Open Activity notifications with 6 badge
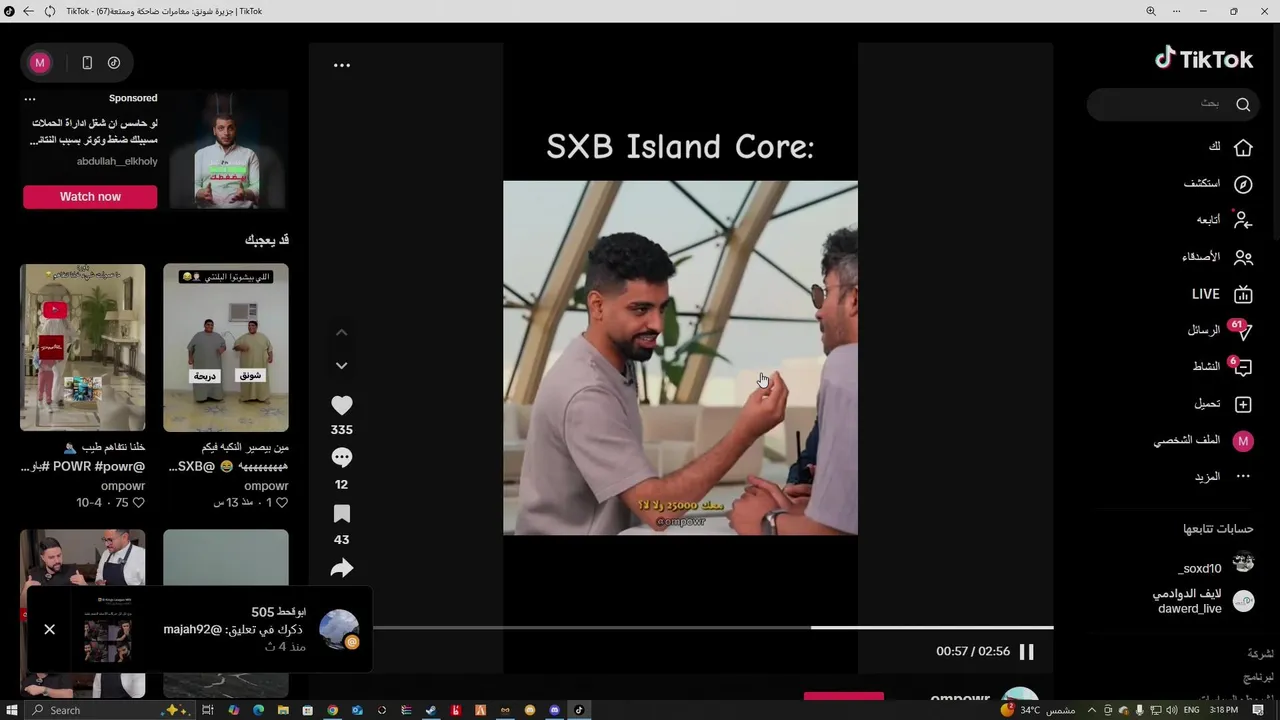 (1222, 367)
